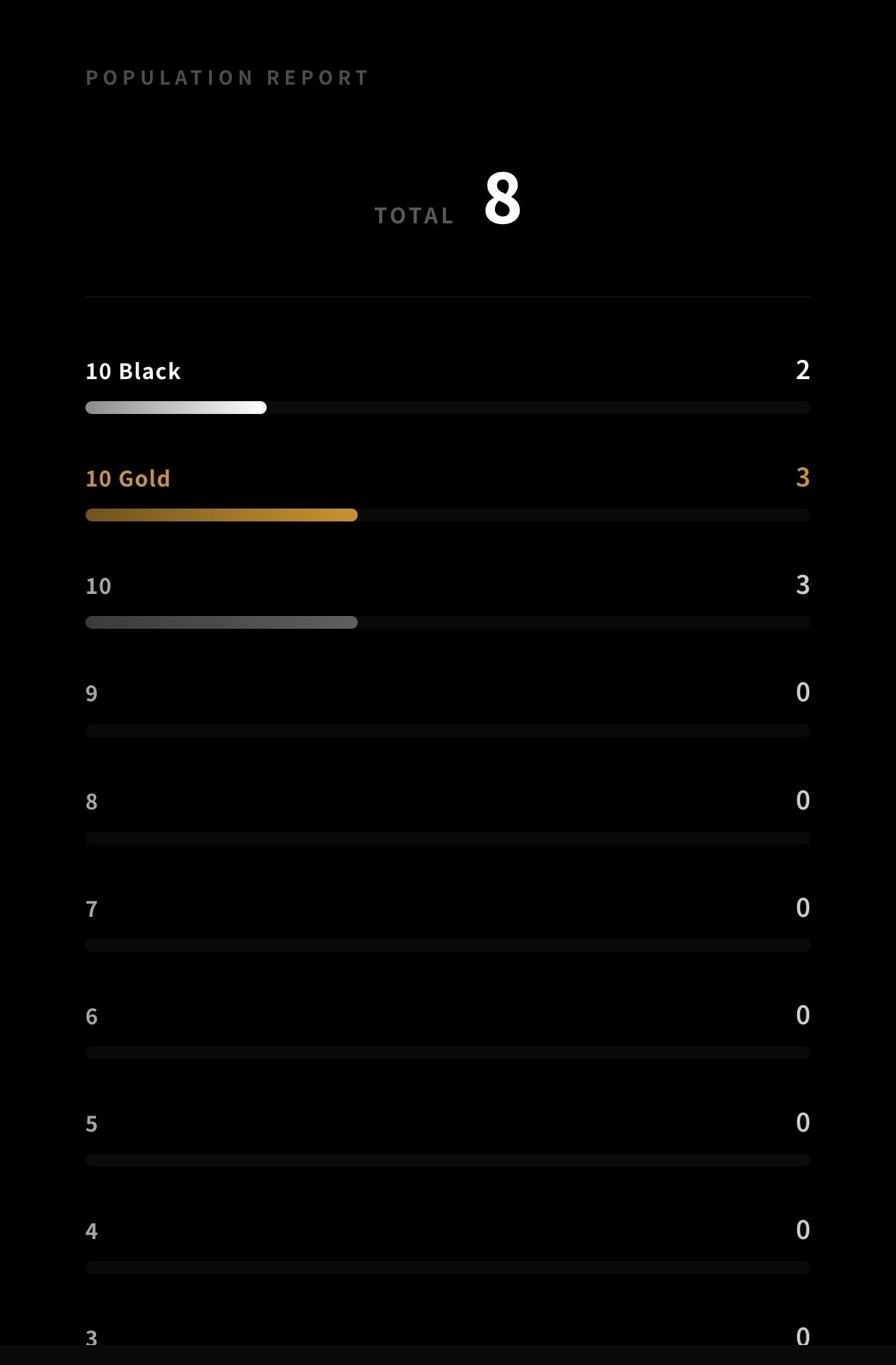896x1365 pixels.
Task: Select the grade 9 row label
Action: [x=92, y=694]
